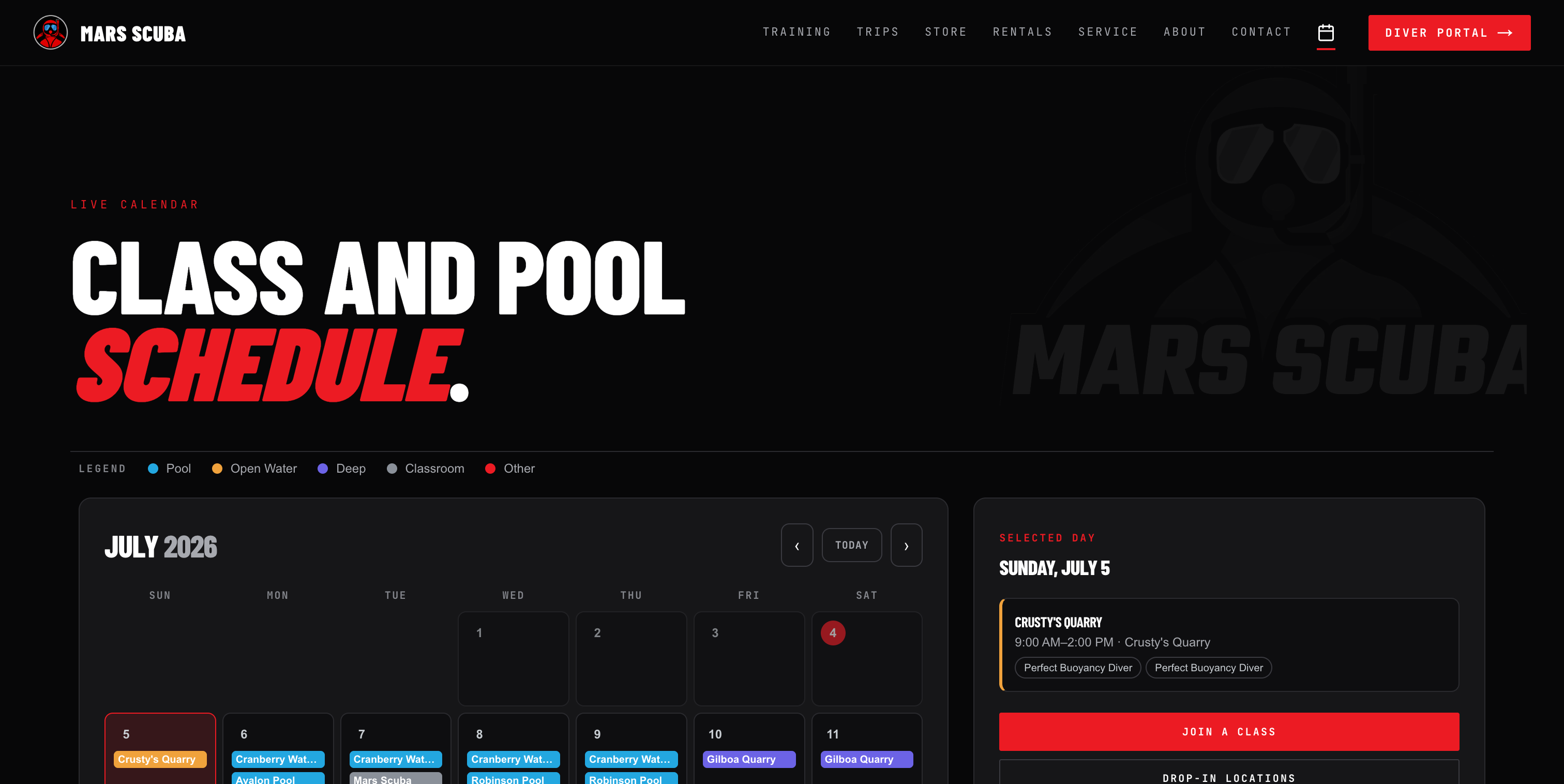Viewport: 1564px width, 784px height.
Task: Click the Crusty's Quarry event card title
Action: click(x=1058, y=623)
